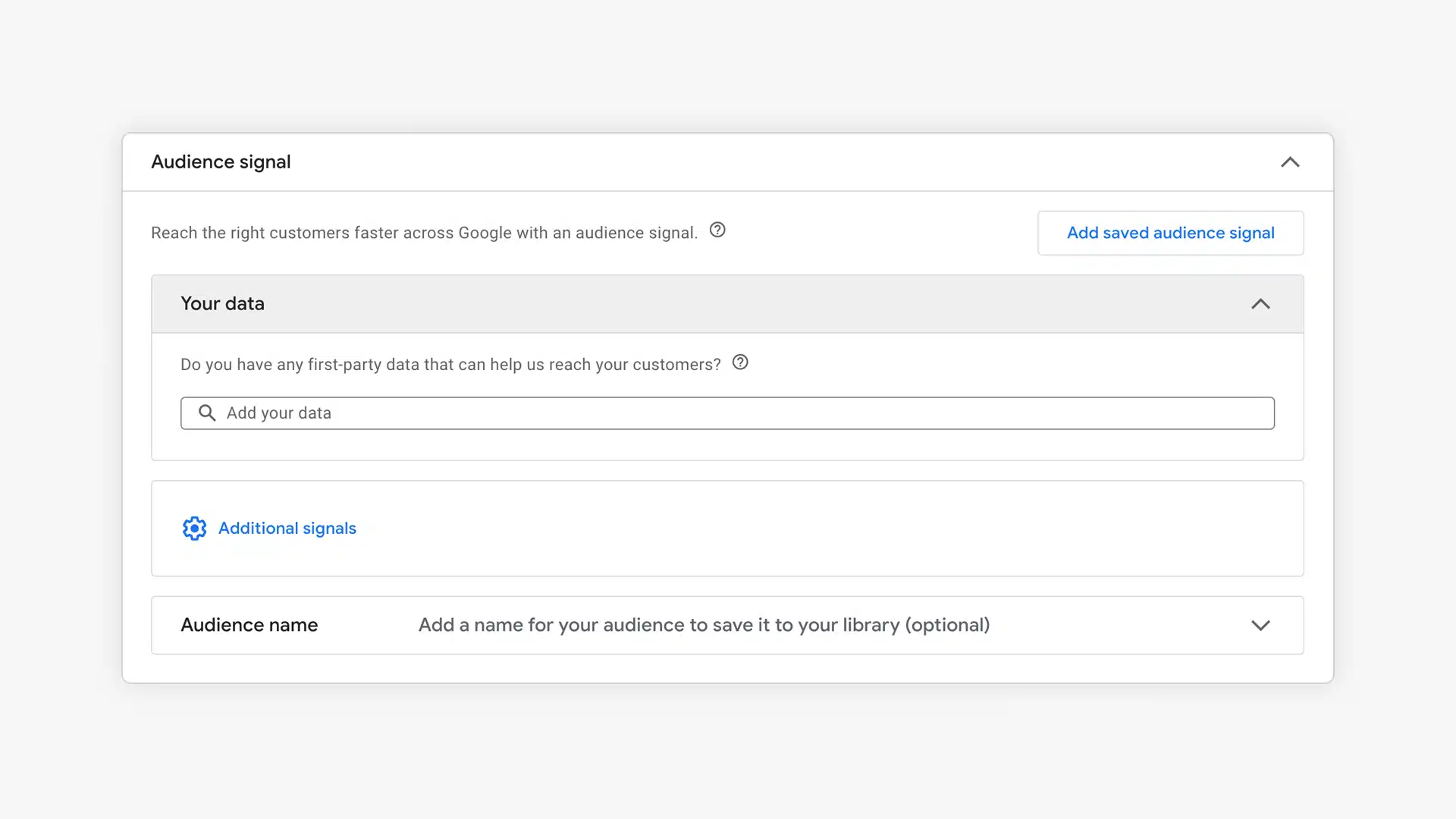Screen dimensions: 1456x819
Task: Click the magnifier search icon in data field
Action: coord(207,413)
